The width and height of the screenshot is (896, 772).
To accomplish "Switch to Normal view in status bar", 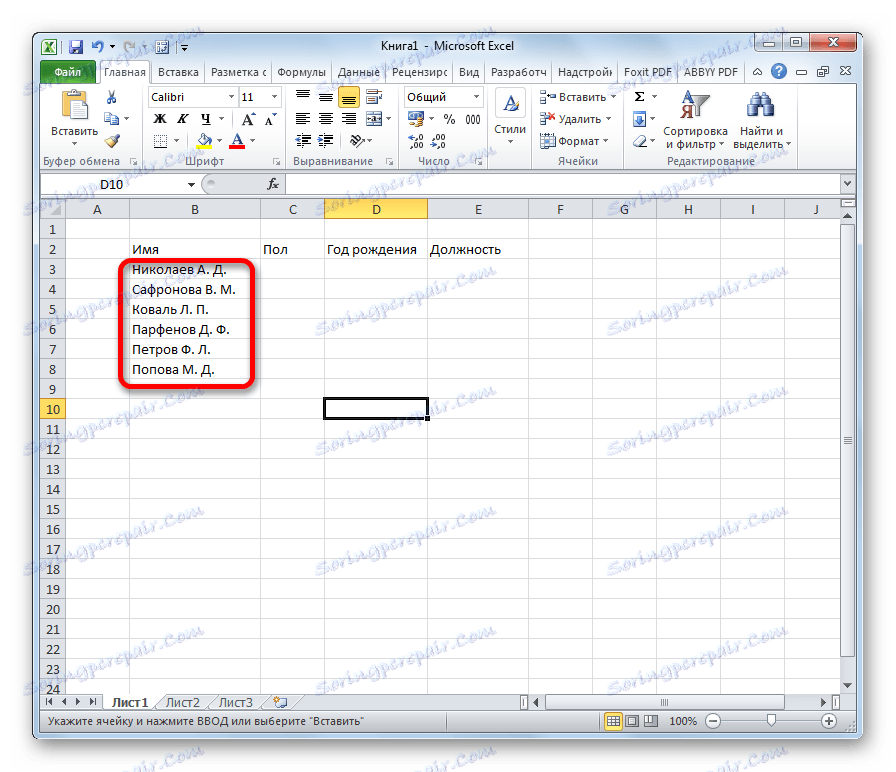I will 613,721.
